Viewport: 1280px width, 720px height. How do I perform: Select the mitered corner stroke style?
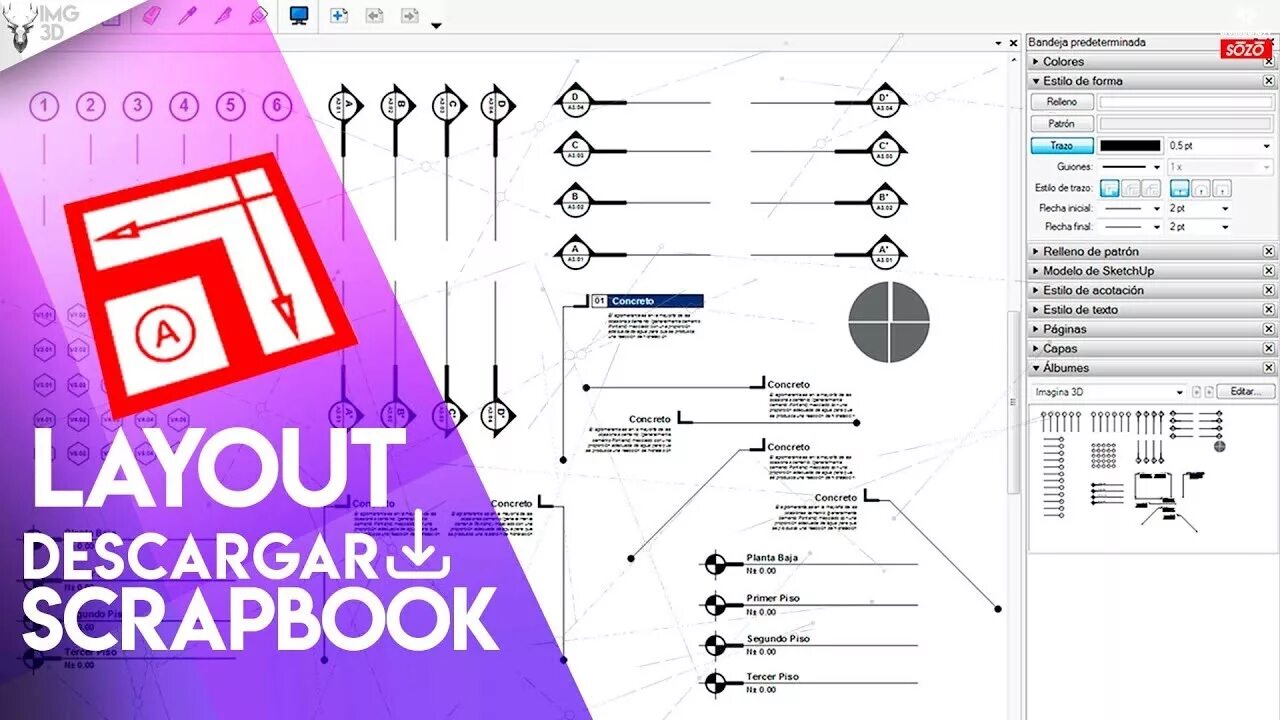(1110, 188)
